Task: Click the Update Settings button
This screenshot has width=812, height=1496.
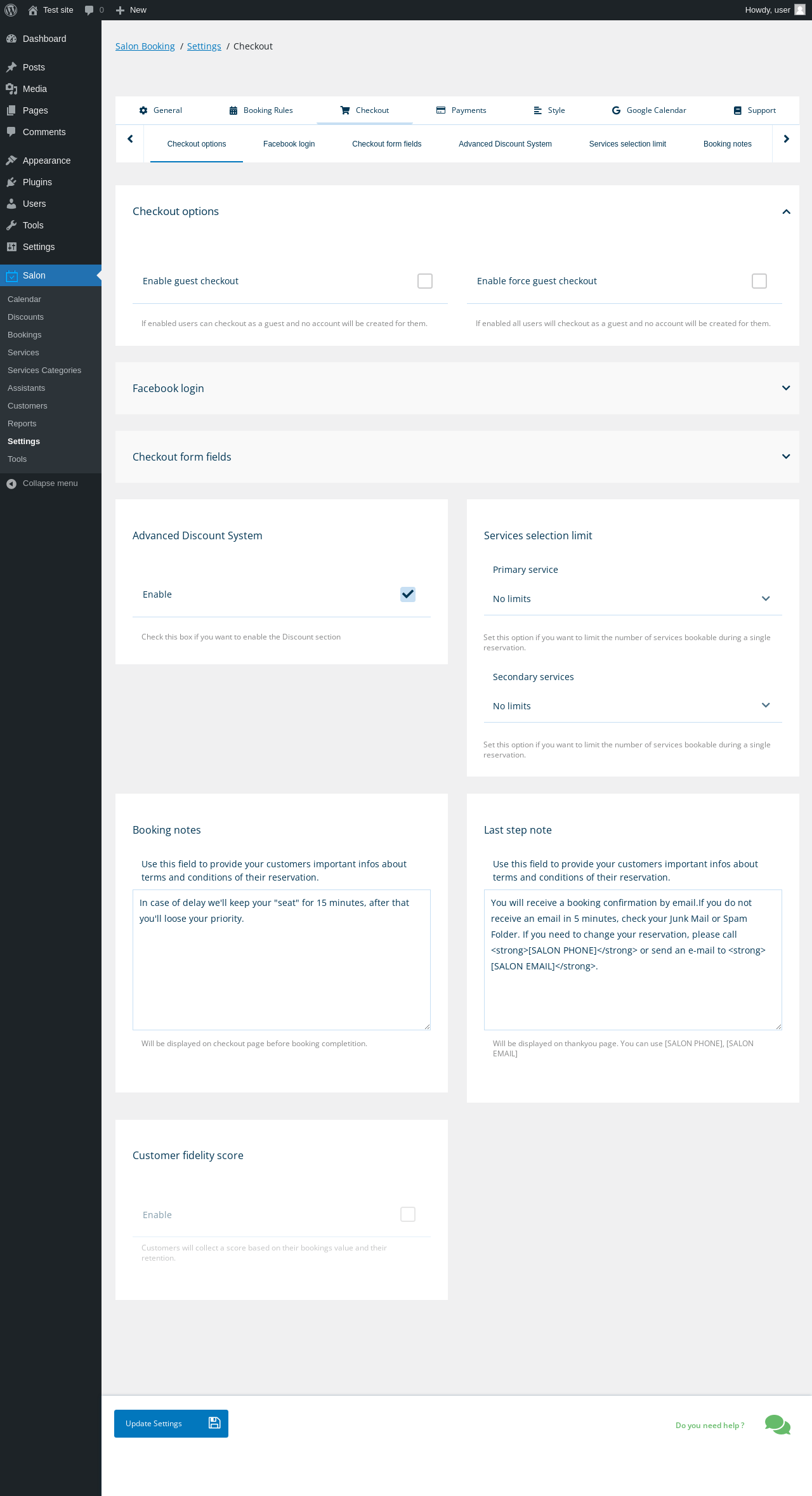Action: pyautogui.click(x=171, y=1424)
